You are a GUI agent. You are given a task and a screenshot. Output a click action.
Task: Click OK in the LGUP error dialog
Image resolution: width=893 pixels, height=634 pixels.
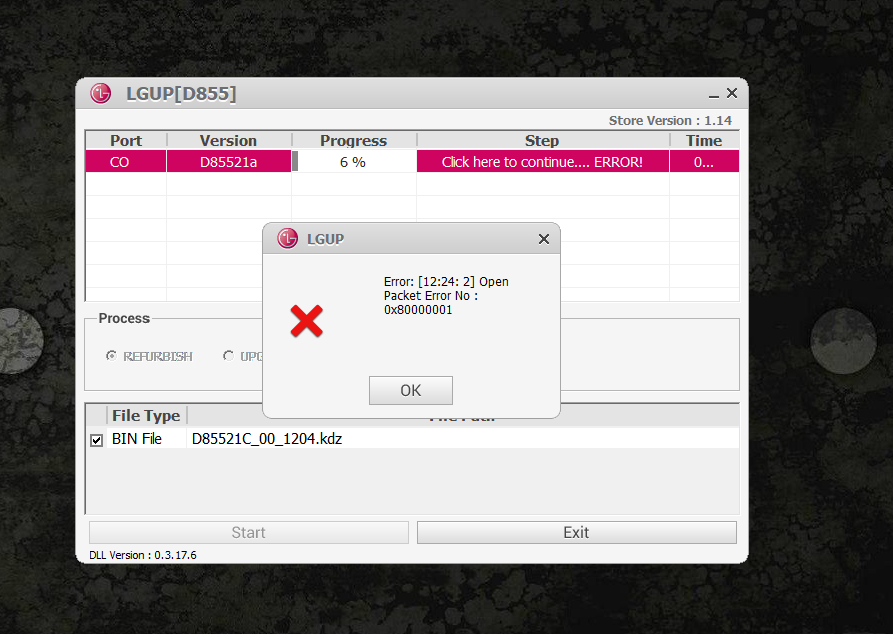pos(411,390)
